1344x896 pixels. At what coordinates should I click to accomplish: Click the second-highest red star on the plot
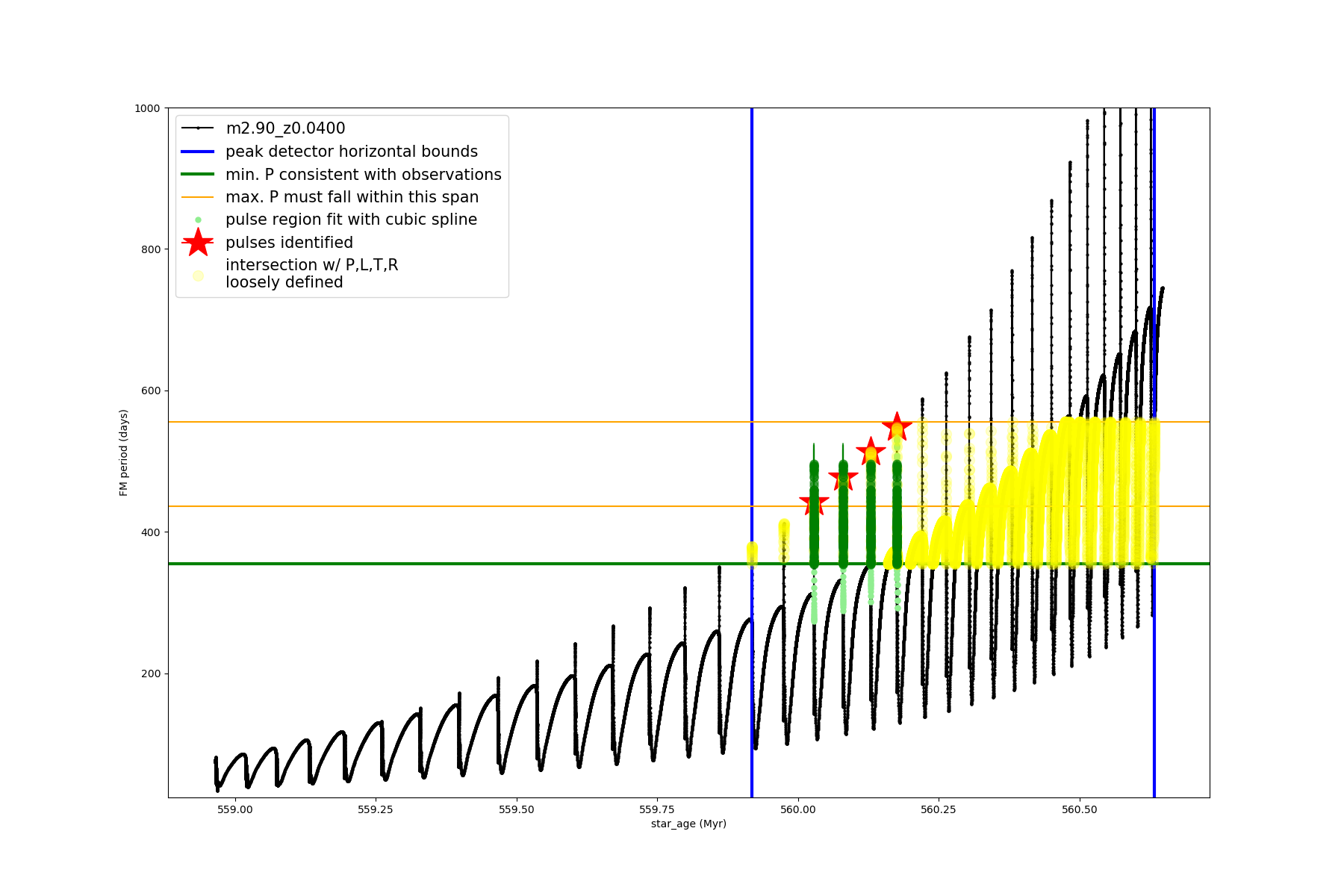tap(871, 452)
